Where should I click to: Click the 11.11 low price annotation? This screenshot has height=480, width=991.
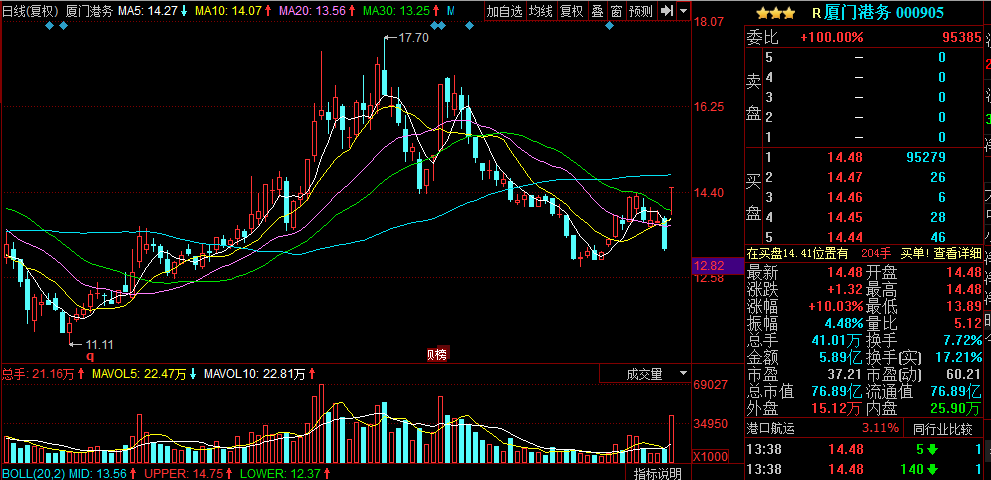pyautogui.click(x=99, y=345)
